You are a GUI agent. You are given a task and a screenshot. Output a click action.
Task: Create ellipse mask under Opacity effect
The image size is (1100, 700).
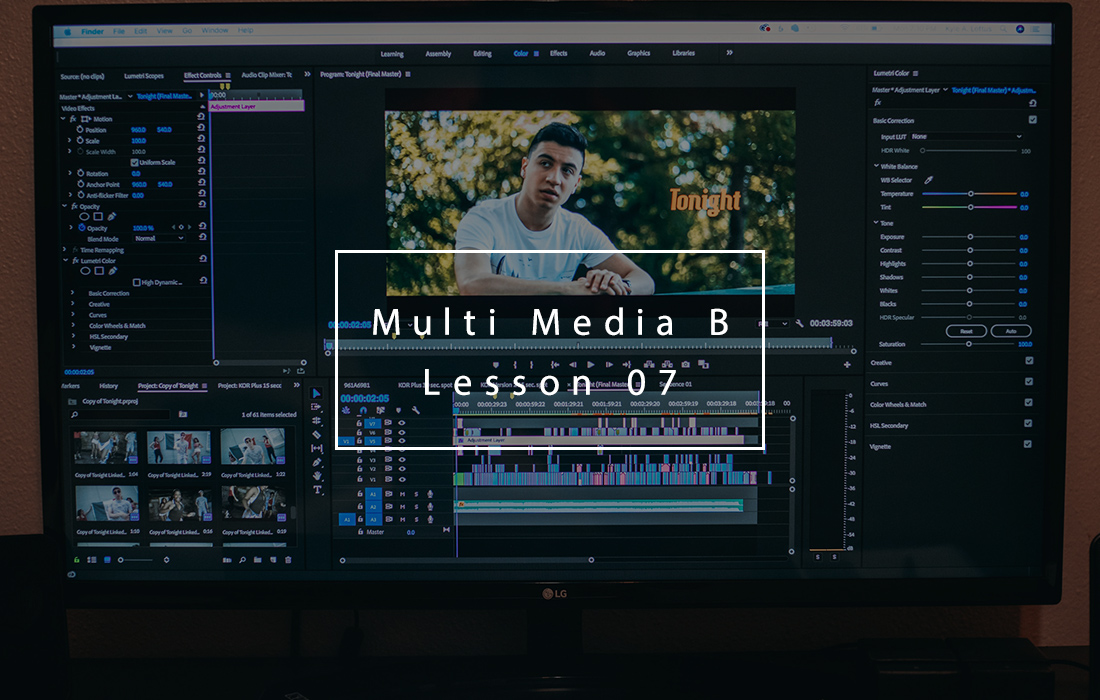pos(84,217)
